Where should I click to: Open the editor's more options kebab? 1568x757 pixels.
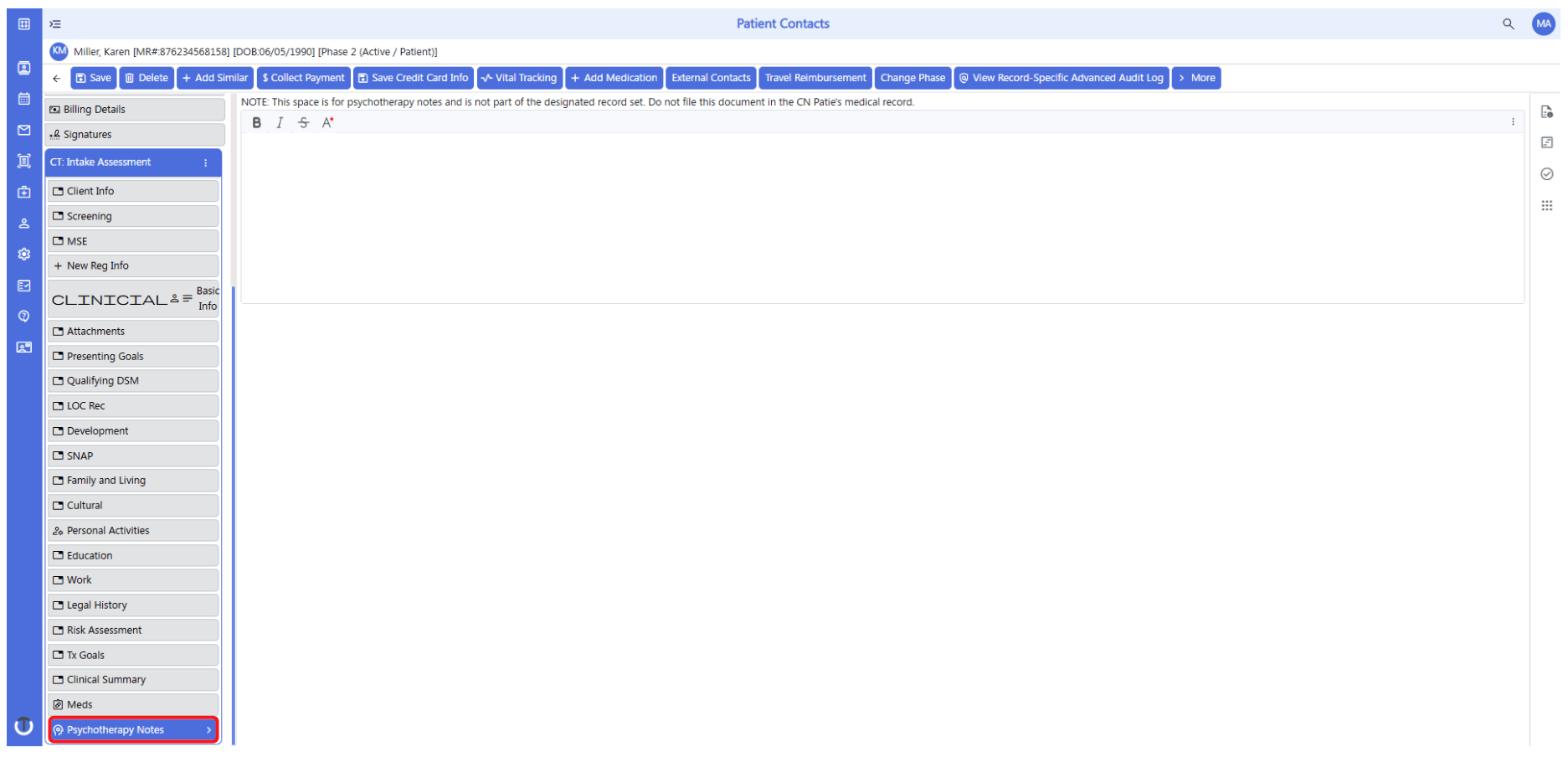(1512, 122)
